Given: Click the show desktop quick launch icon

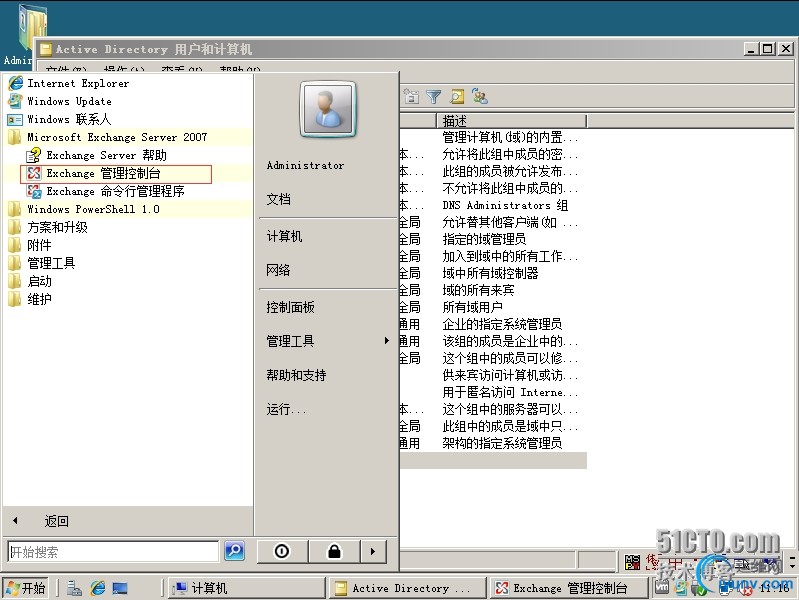Looking at the screenshot, I should click(x=120, y=588).
